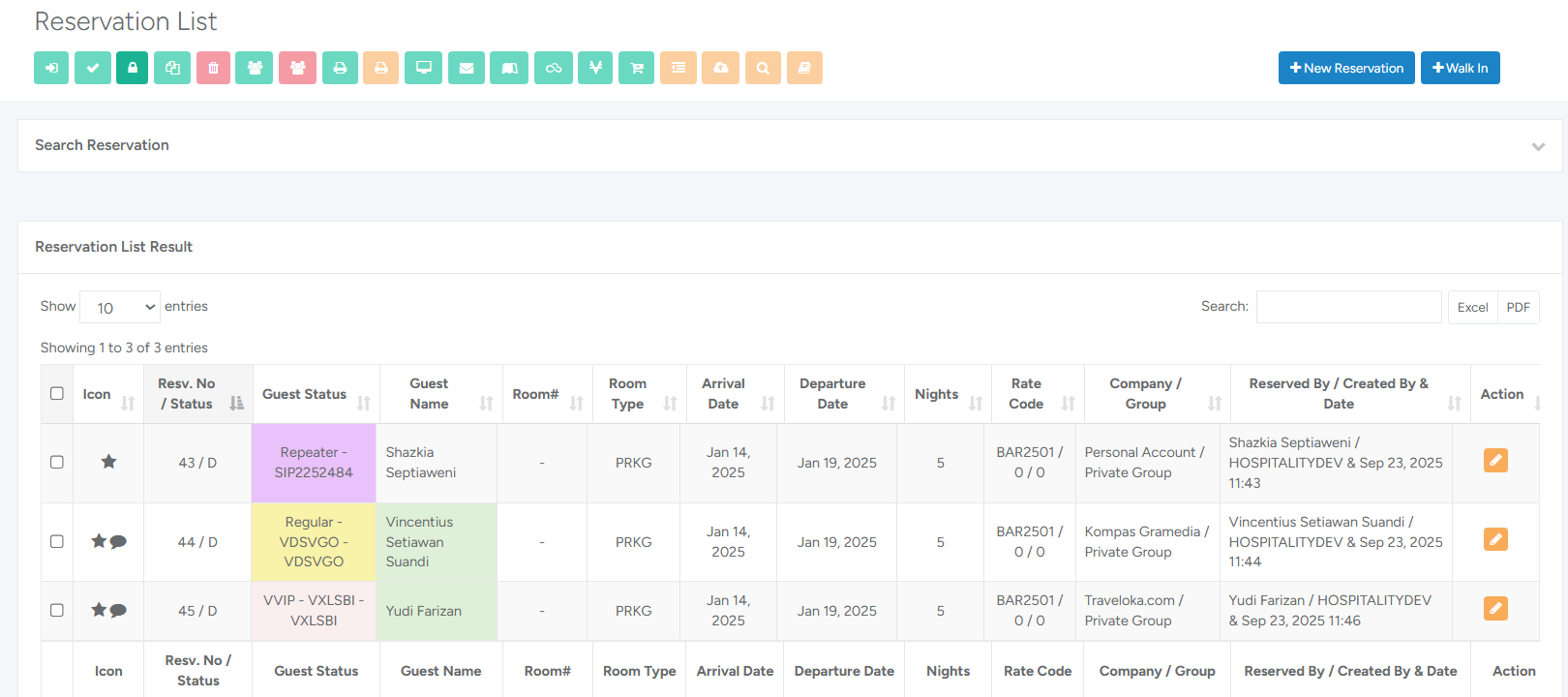Select the checkbox for Yudi Farizan's row
1568x697 pixels.
pyautogui.click(x=57, y=610)
